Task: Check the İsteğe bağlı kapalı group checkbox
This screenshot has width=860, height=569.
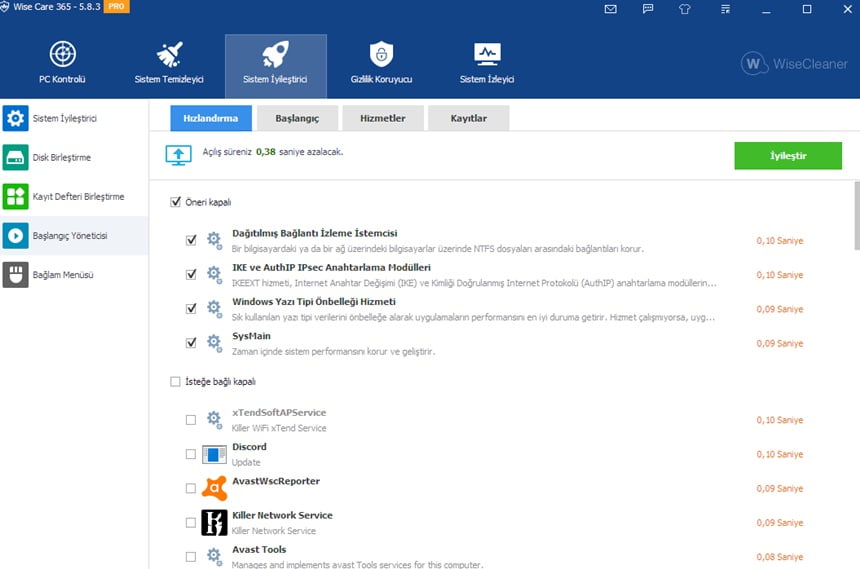Action: pyautogui.click(x=176, y=381)
